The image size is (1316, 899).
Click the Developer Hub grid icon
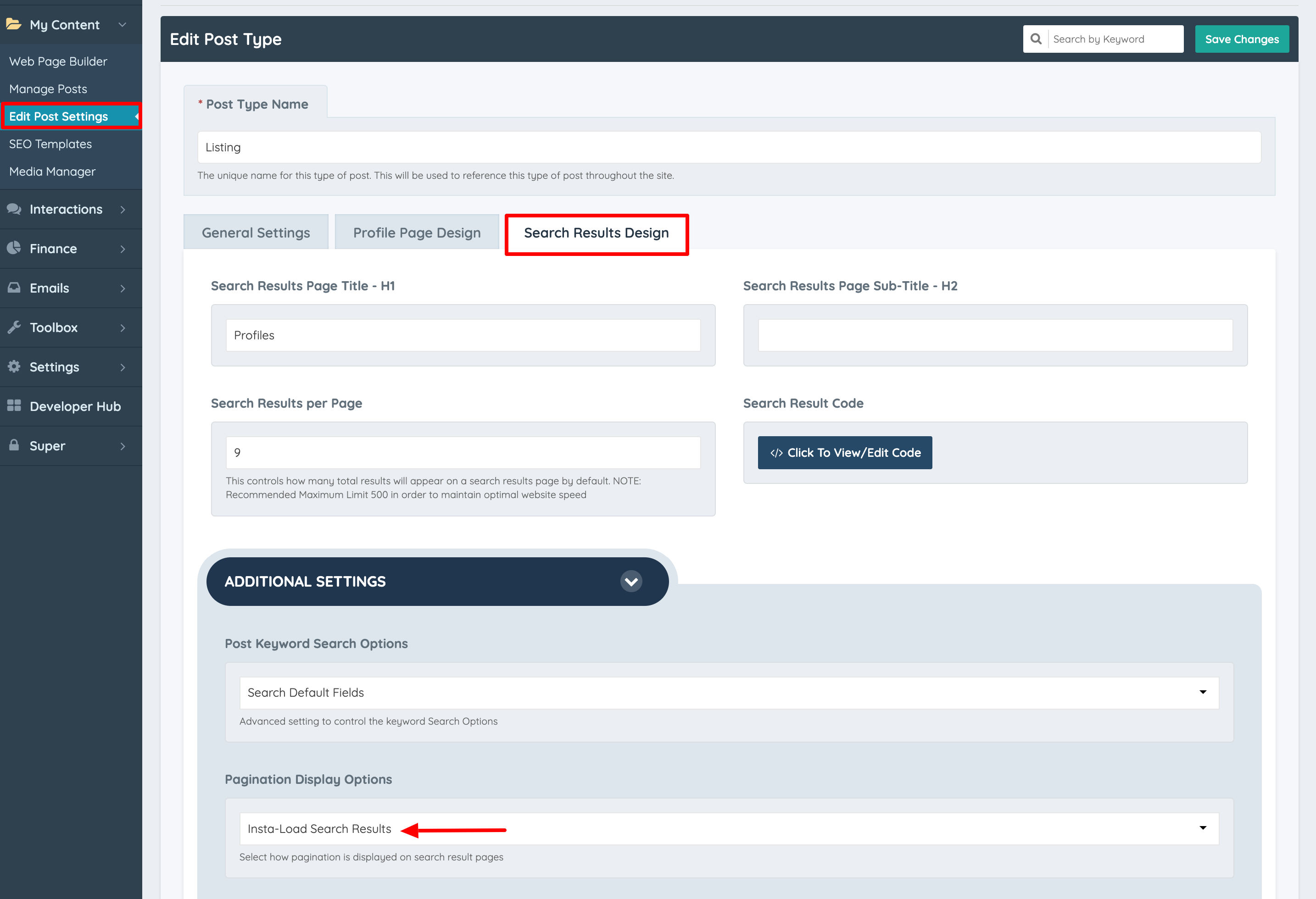pyautogui.click(x=14, y=406)
